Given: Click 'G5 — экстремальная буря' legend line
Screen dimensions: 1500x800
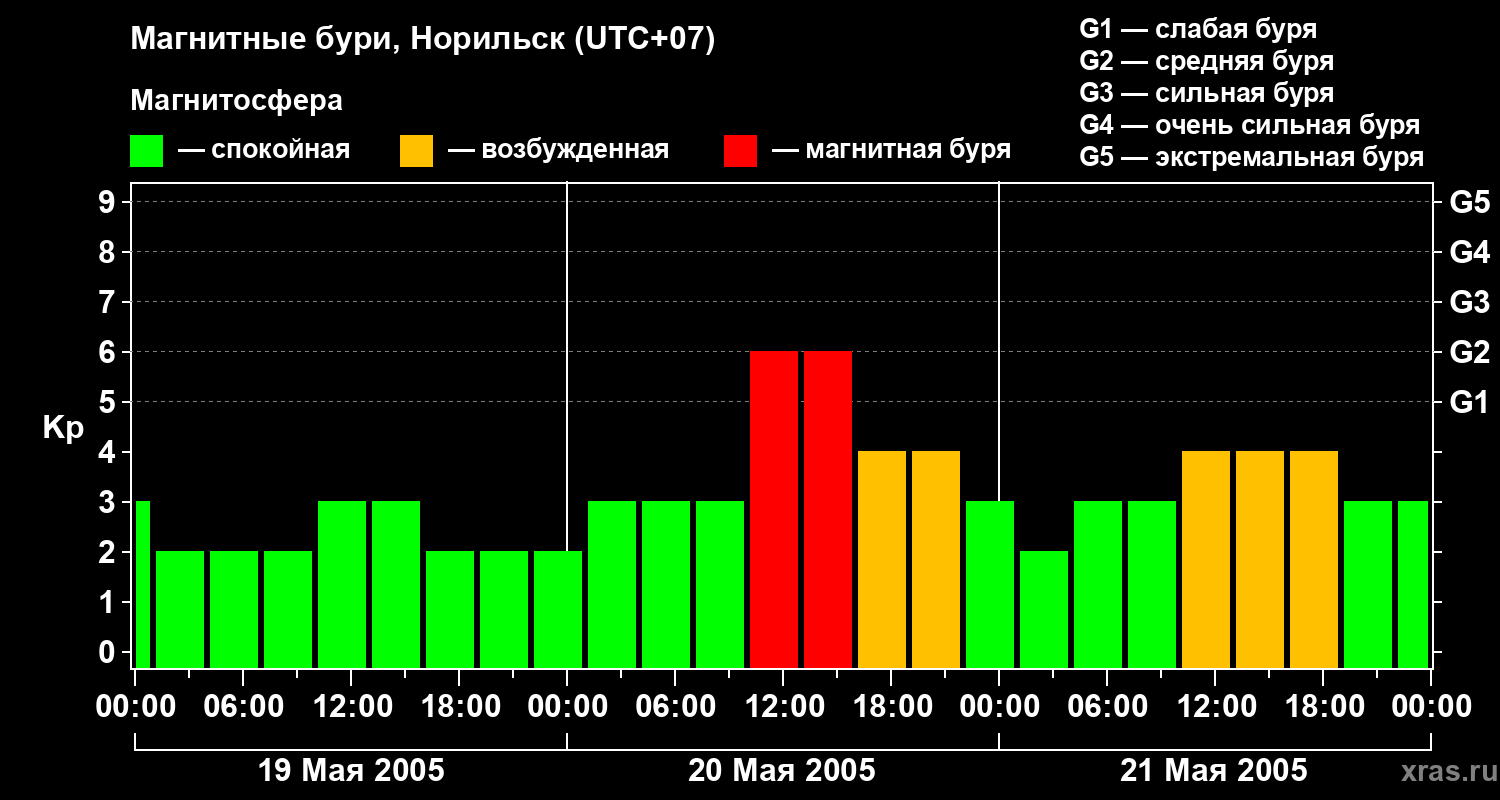Looking at the screenshot, I should (1252, 157).
